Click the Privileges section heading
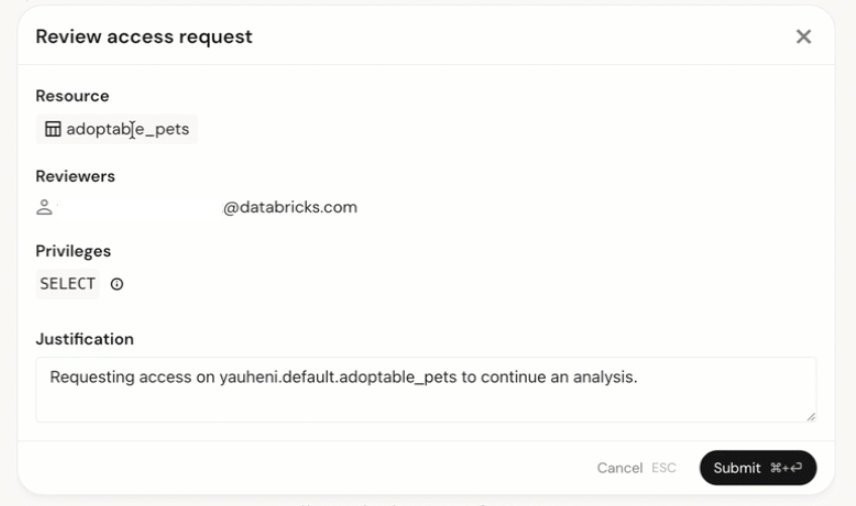The width and height of the screenshot is (856, 506). 73,251
